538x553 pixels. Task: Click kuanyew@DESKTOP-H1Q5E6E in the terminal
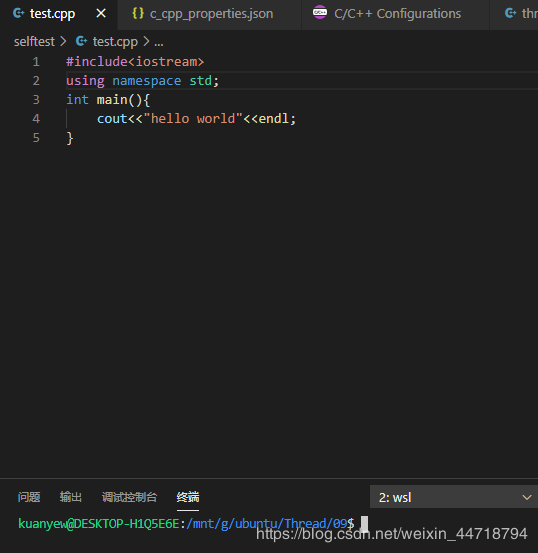click(99, 524)
